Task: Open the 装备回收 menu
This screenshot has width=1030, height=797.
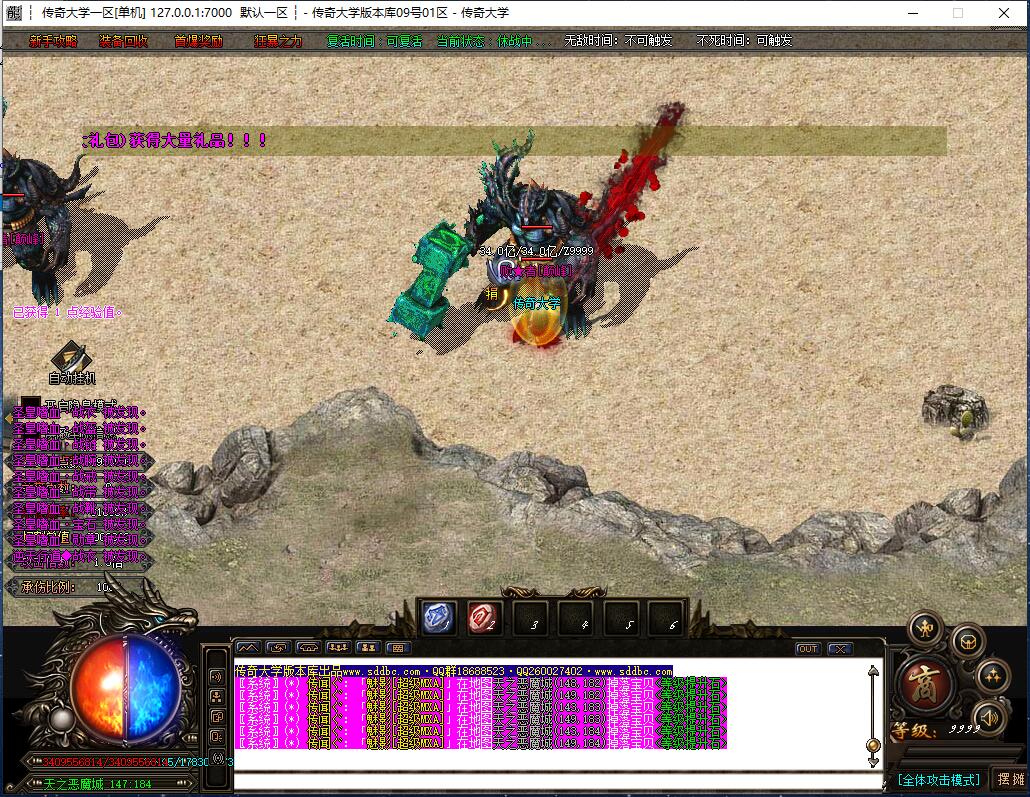Action: (123, 41)
